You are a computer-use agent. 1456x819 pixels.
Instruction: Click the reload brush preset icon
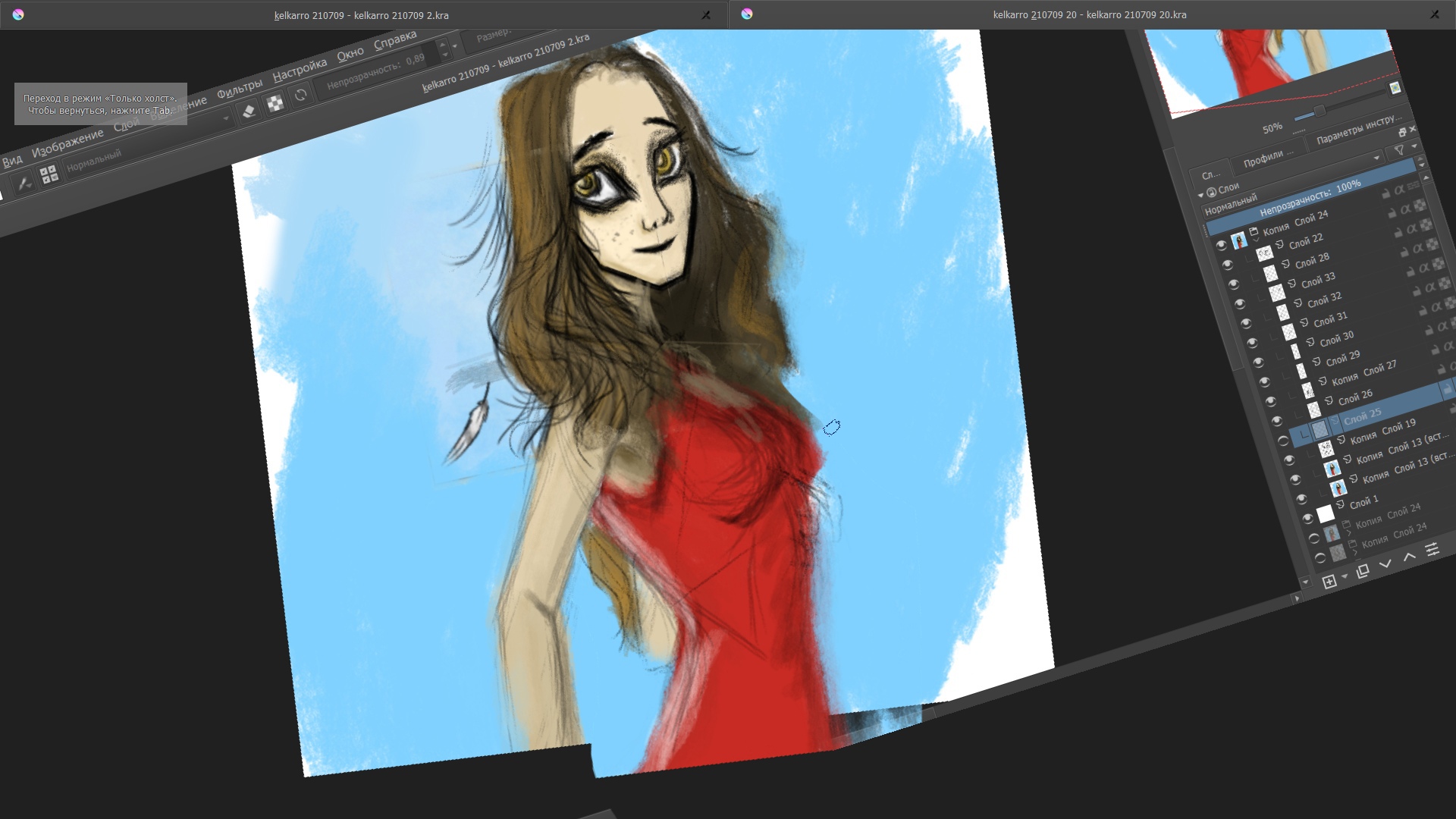(301, 95)
